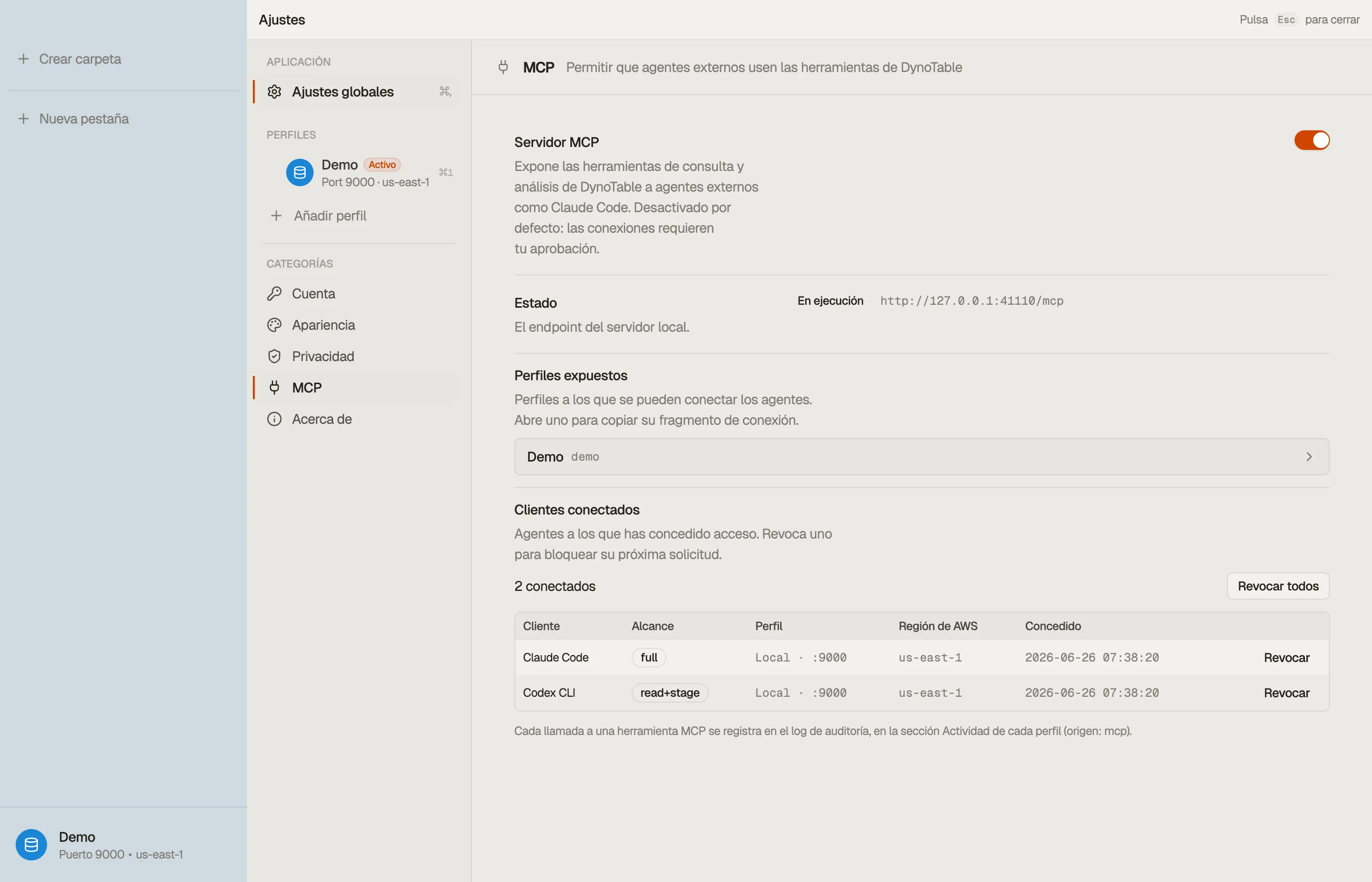Click the info icon next to Acerca de

coord(274,419)
